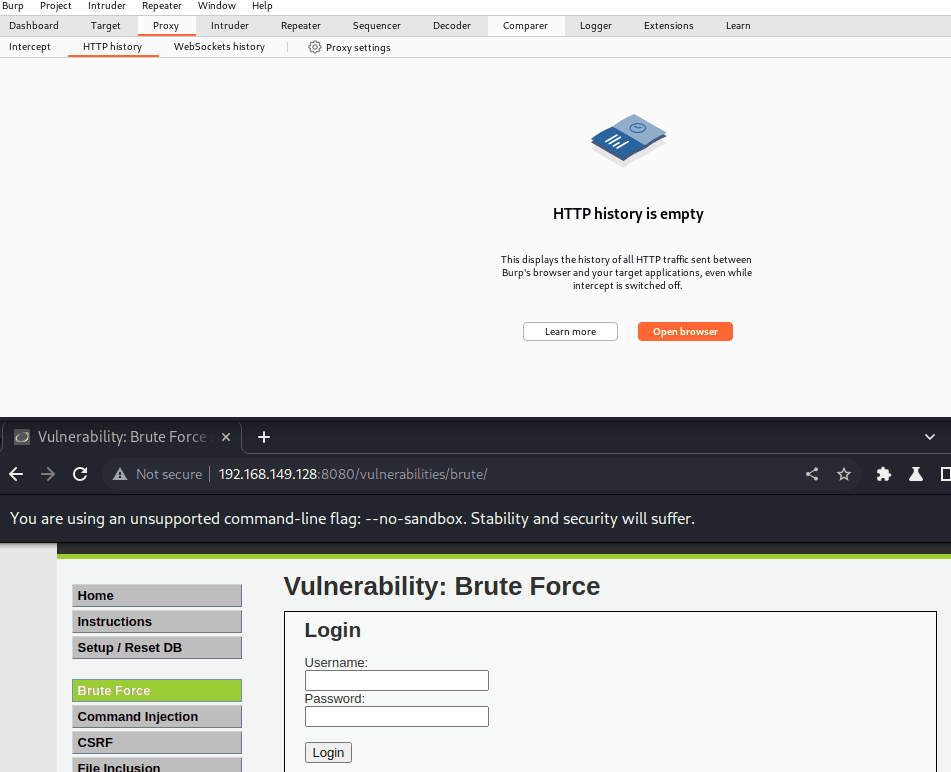951x772 pixels.
Task: Switch to the Decoder tab
Action: pos(452,25)
